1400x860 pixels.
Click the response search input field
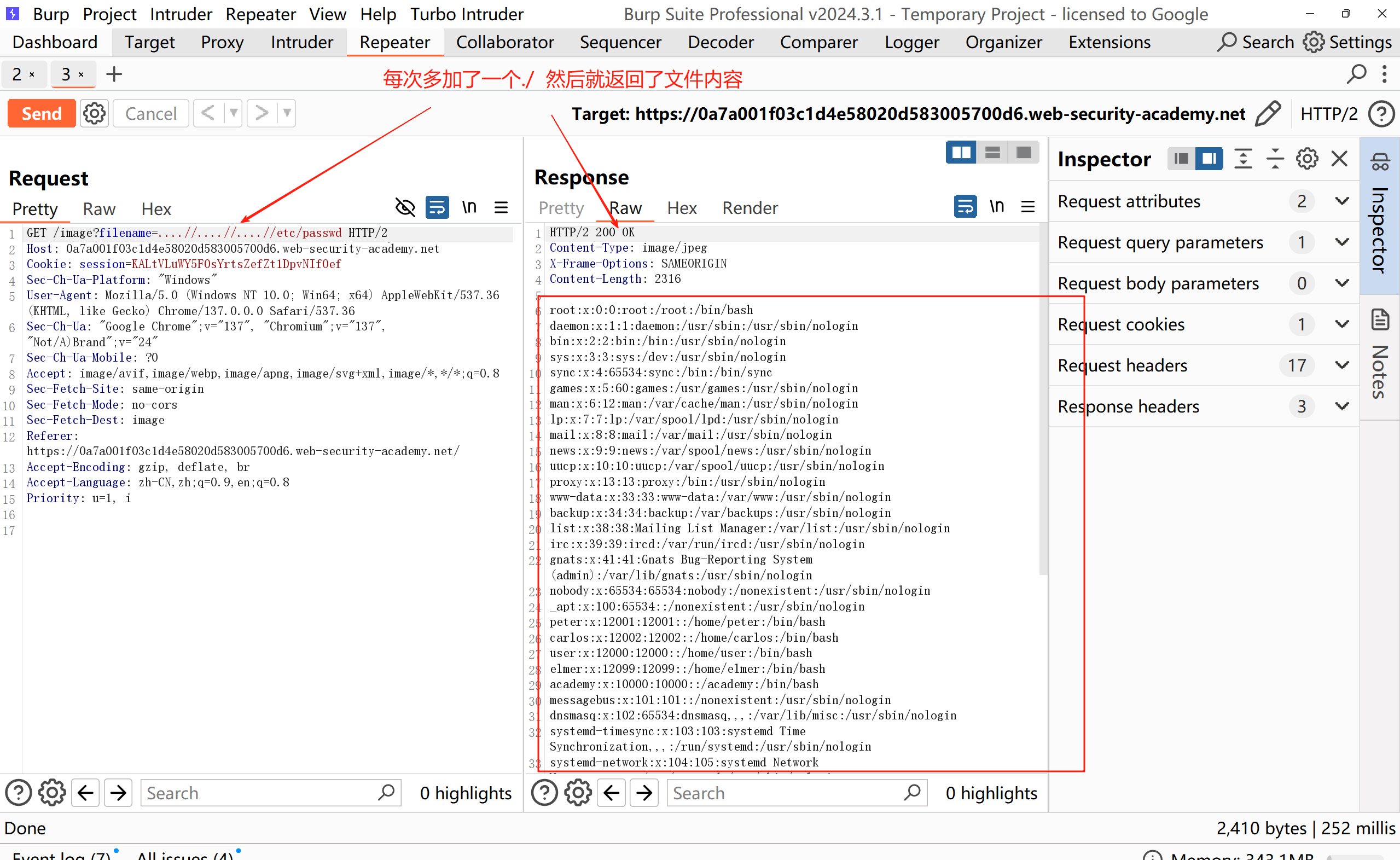pyautogui.click(x=785, y=793)
